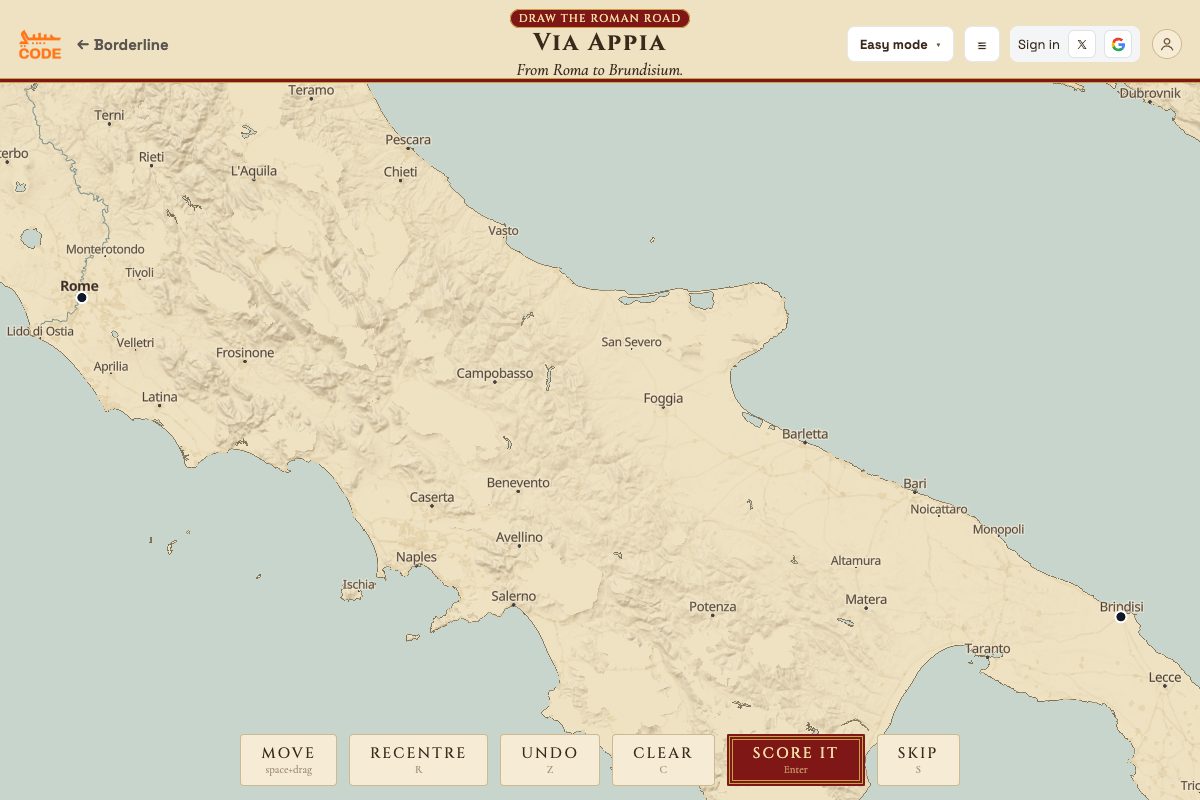Click the Via Appia title
Screen dimensions: 1200x800
tap(599, 42)
